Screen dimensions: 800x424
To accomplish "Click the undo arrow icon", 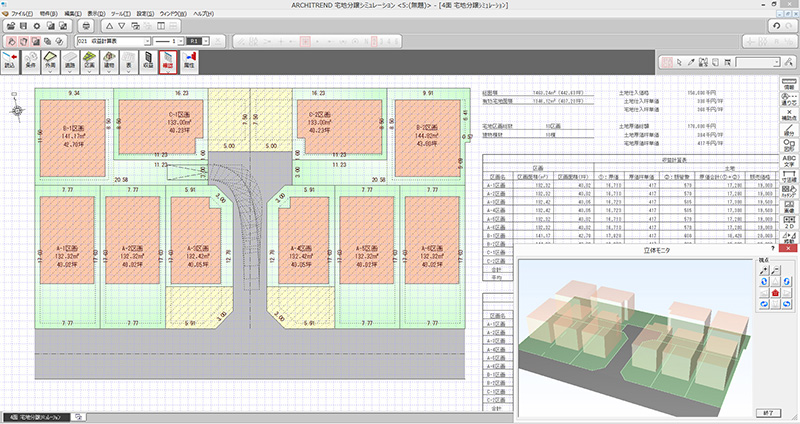I will pos(777,26).
